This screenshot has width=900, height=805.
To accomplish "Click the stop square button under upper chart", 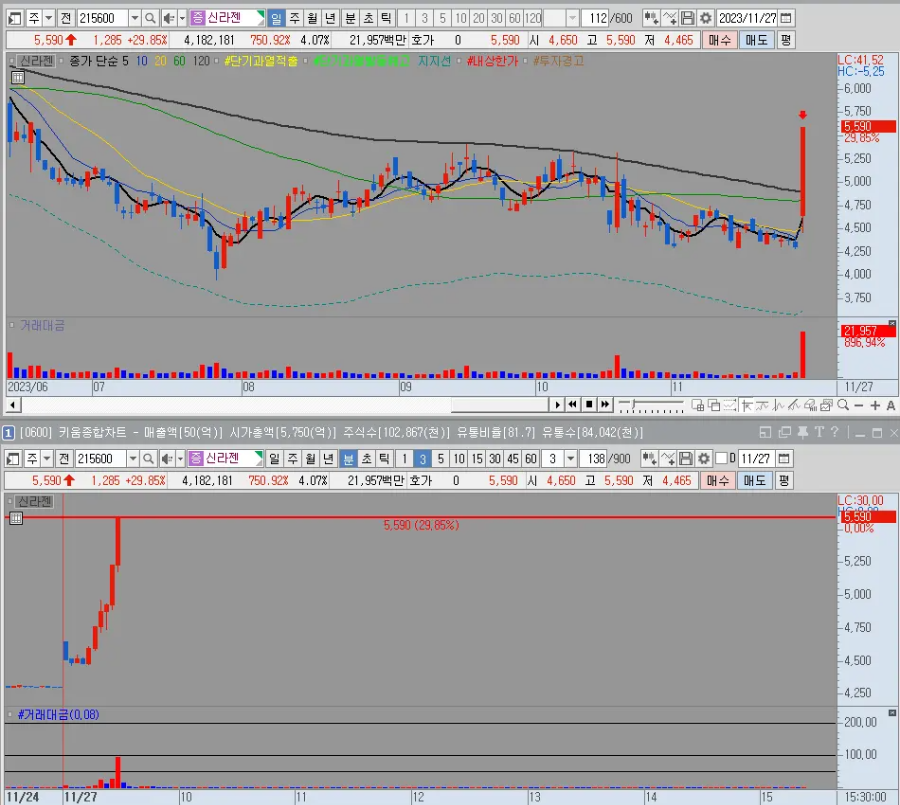I will tap(589, 405).
